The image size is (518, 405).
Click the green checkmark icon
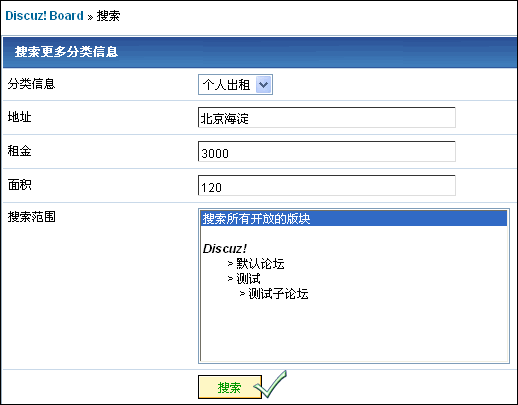[271, 385]
